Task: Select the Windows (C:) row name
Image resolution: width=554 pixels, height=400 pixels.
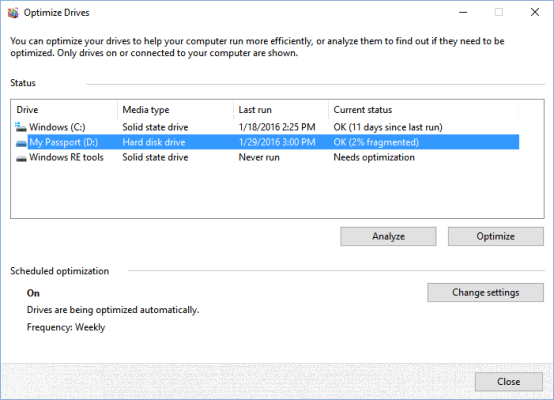Action: coord(57,127)
